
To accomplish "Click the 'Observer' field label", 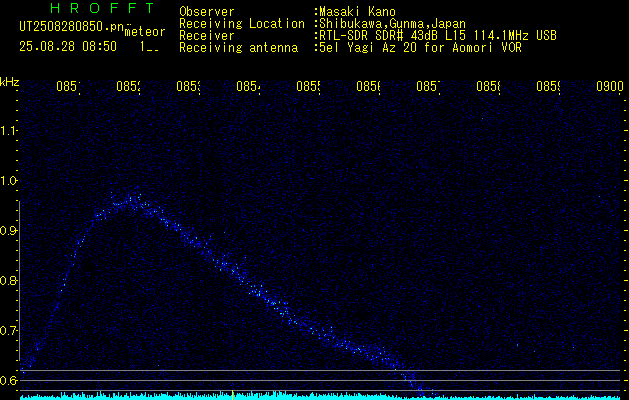I will click(x=207, y=11).
